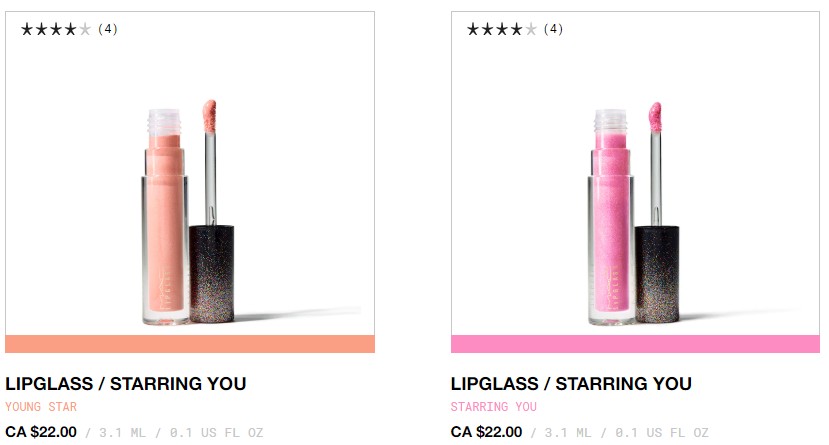Viewport: 829px width, 445px height.
Task: Click the CA $22.00 price under Young Star
Action: click(x=40, y=432)
